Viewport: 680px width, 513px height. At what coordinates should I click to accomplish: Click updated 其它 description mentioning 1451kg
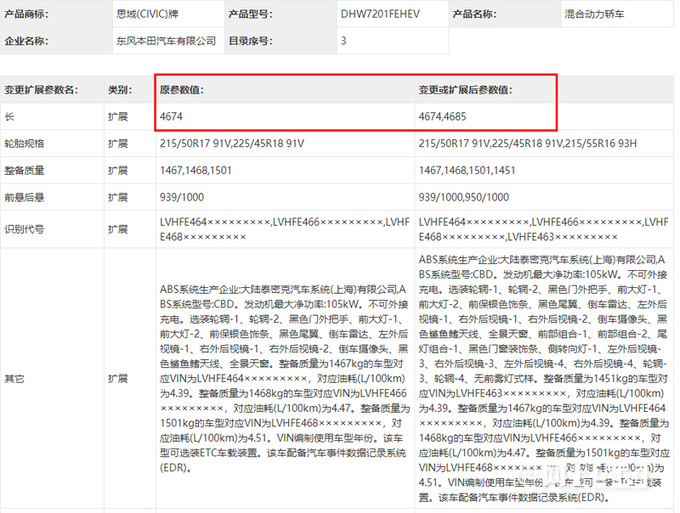pos(544,379)
